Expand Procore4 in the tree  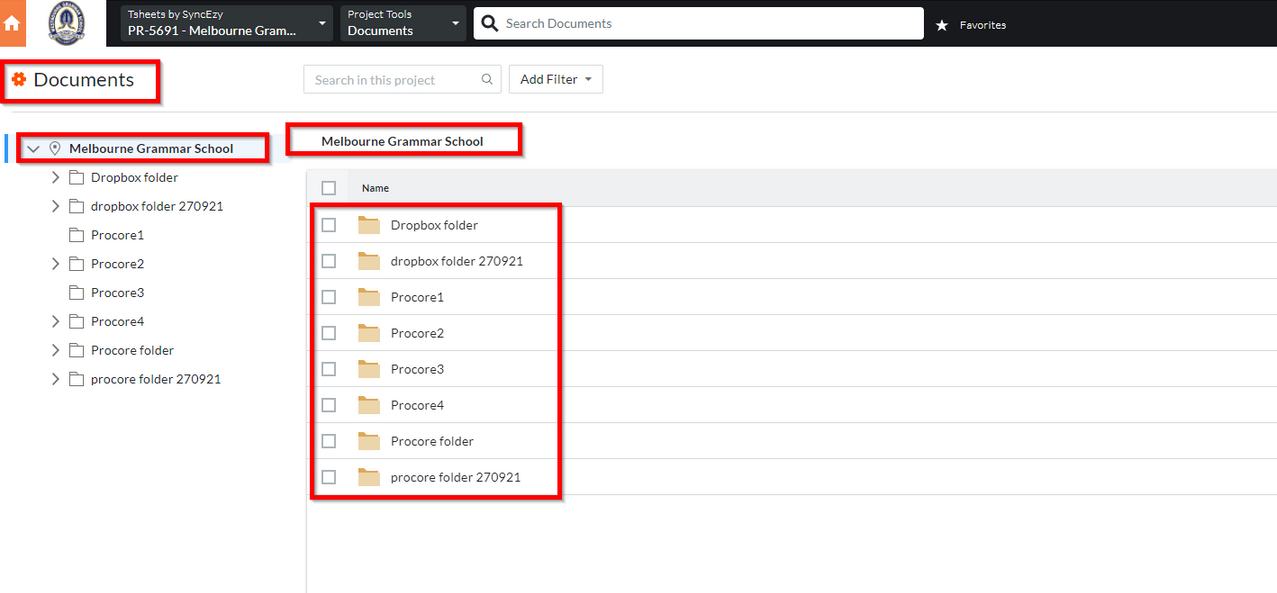56,322
